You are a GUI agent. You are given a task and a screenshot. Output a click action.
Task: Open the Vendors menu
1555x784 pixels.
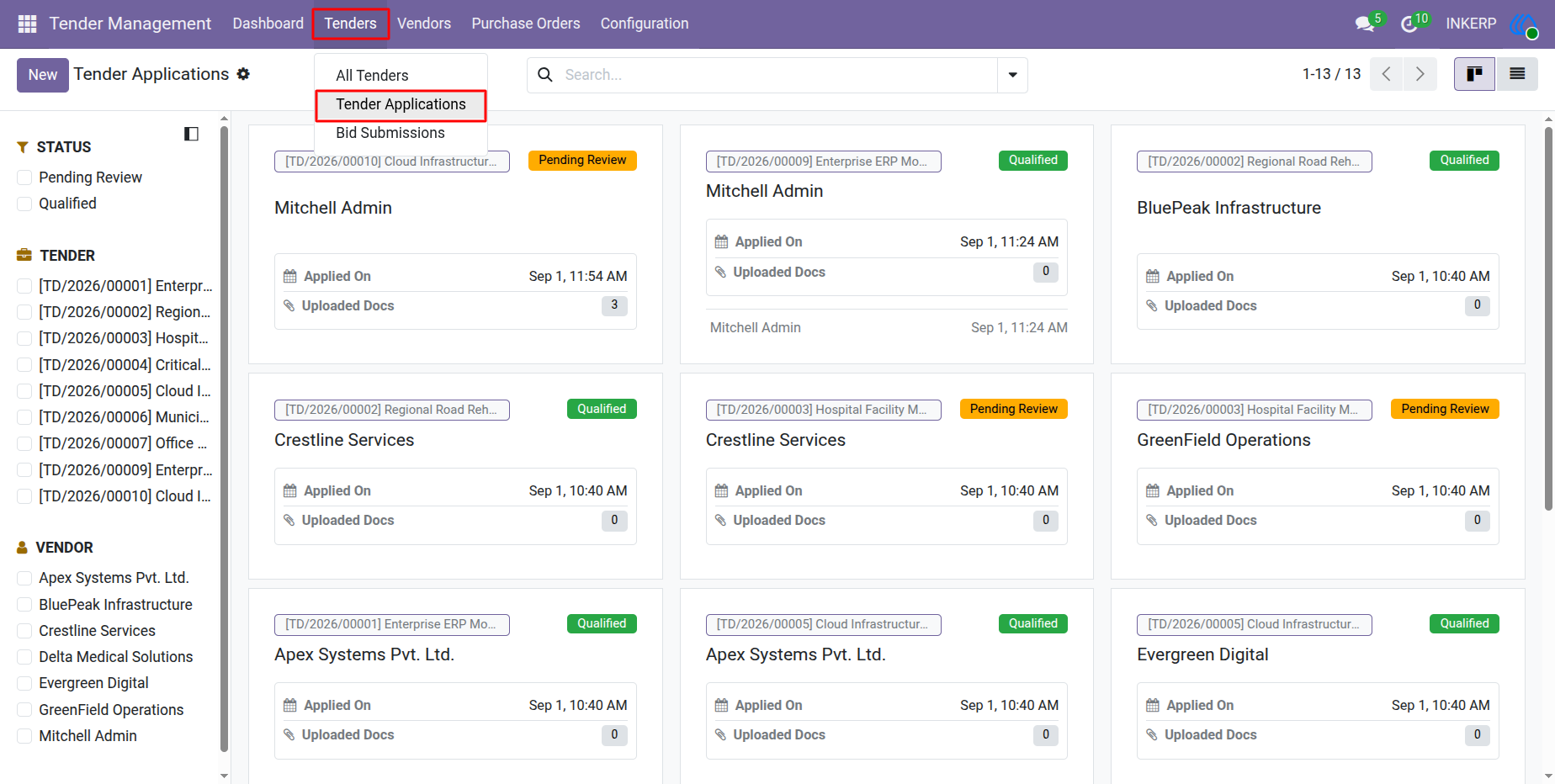coord(424,24)
